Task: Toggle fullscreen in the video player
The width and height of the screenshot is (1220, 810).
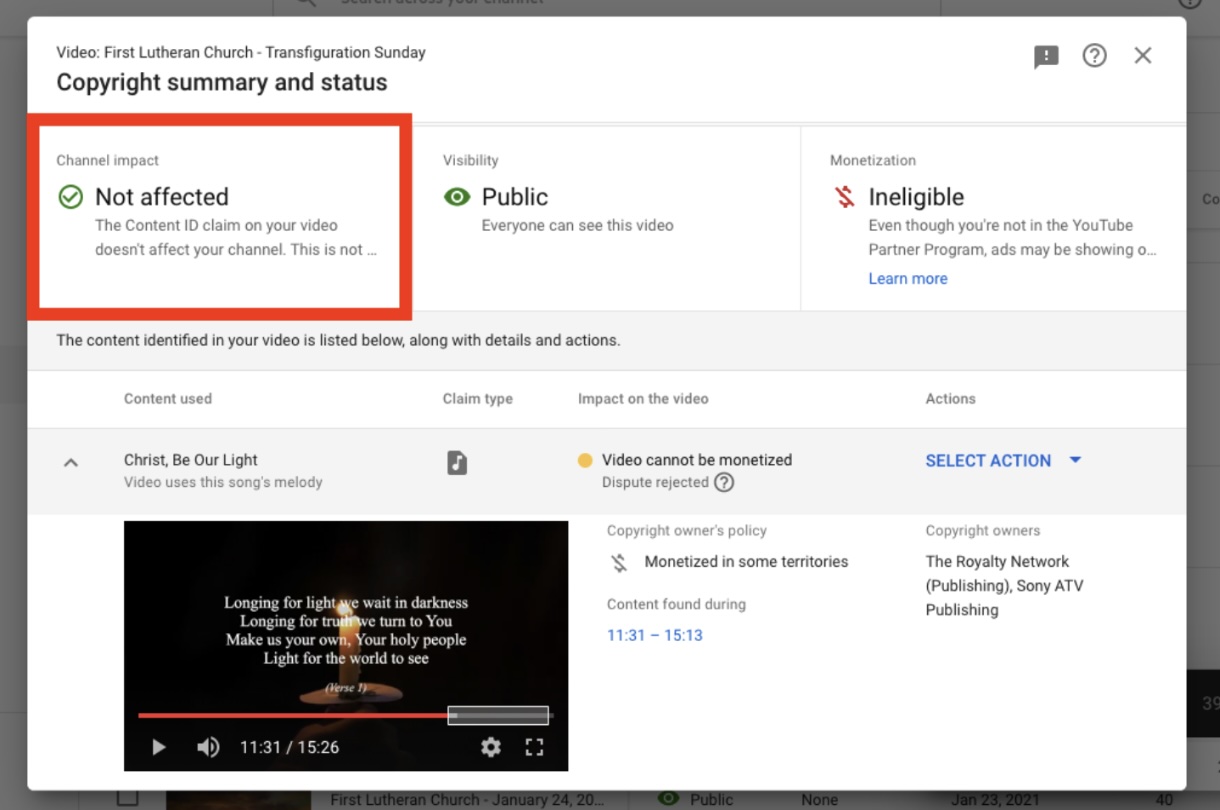Action: coord(534,746)
